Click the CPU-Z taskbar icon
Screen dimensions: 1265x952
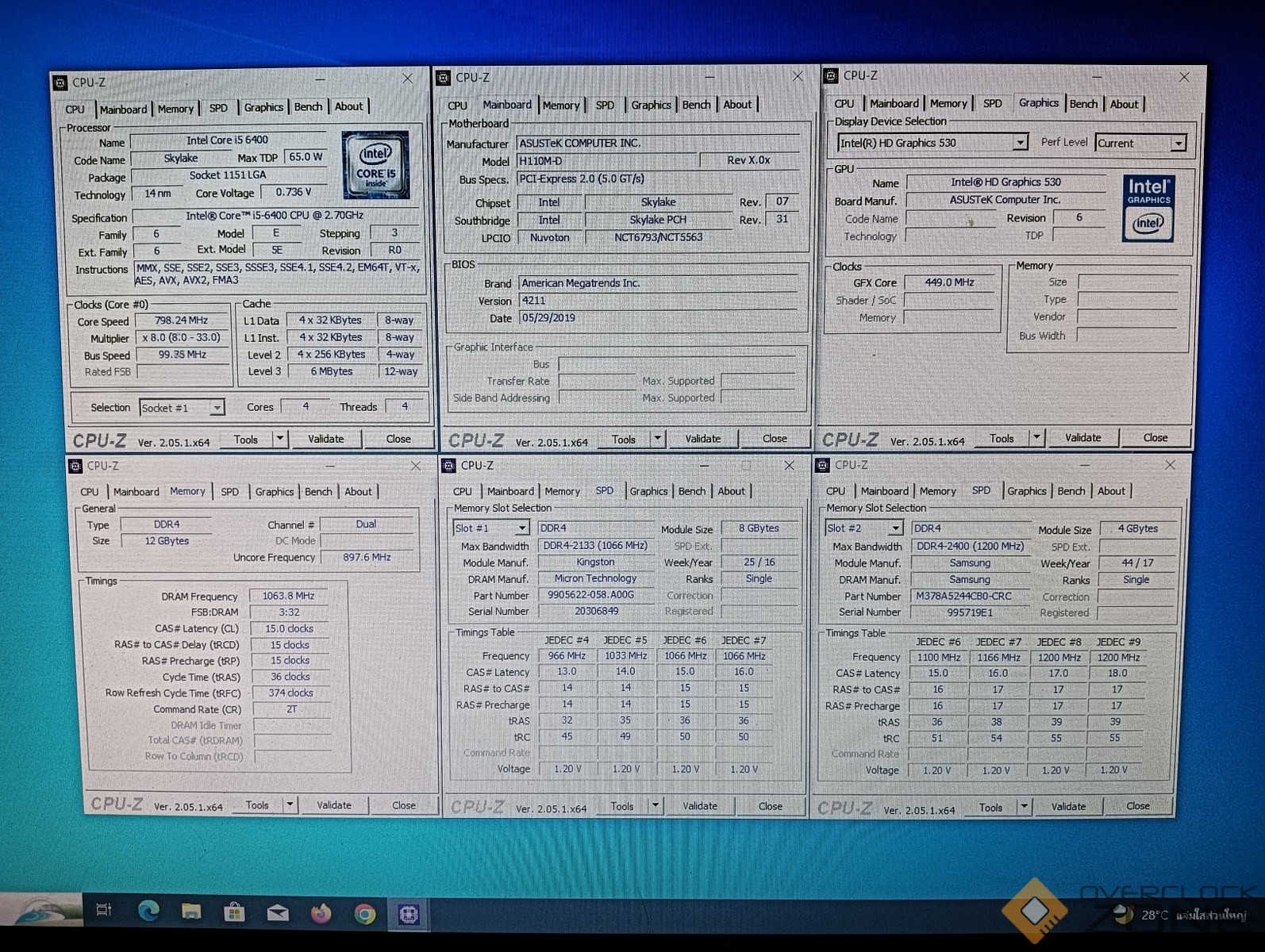(408, 915)
